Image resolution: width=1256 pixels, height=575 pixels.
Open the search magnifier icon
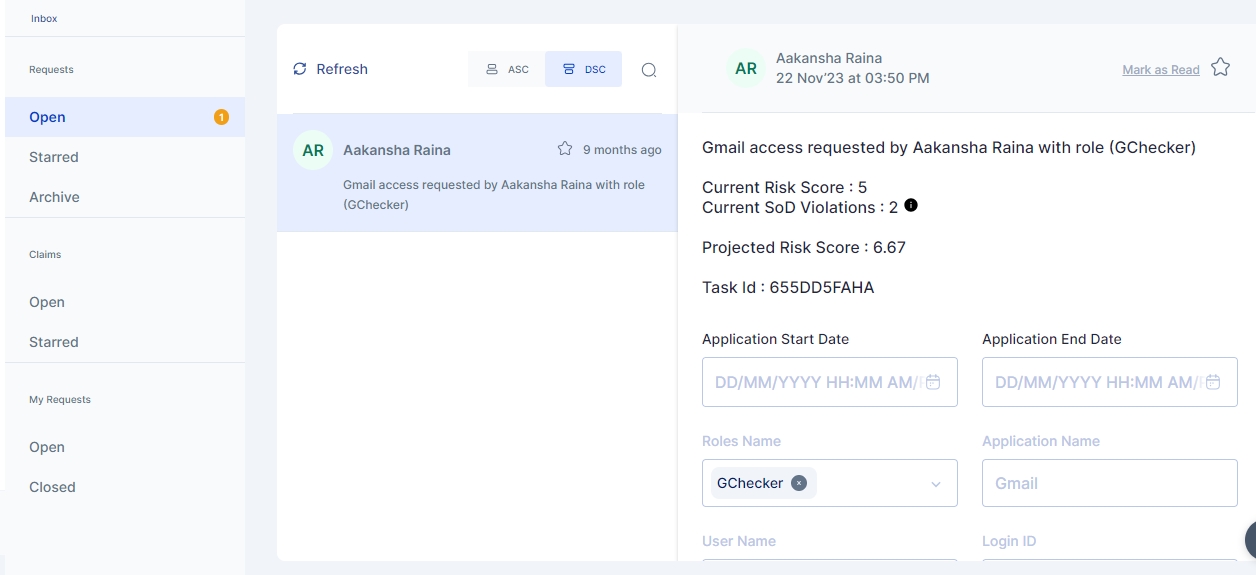click(x=649, y=70)
